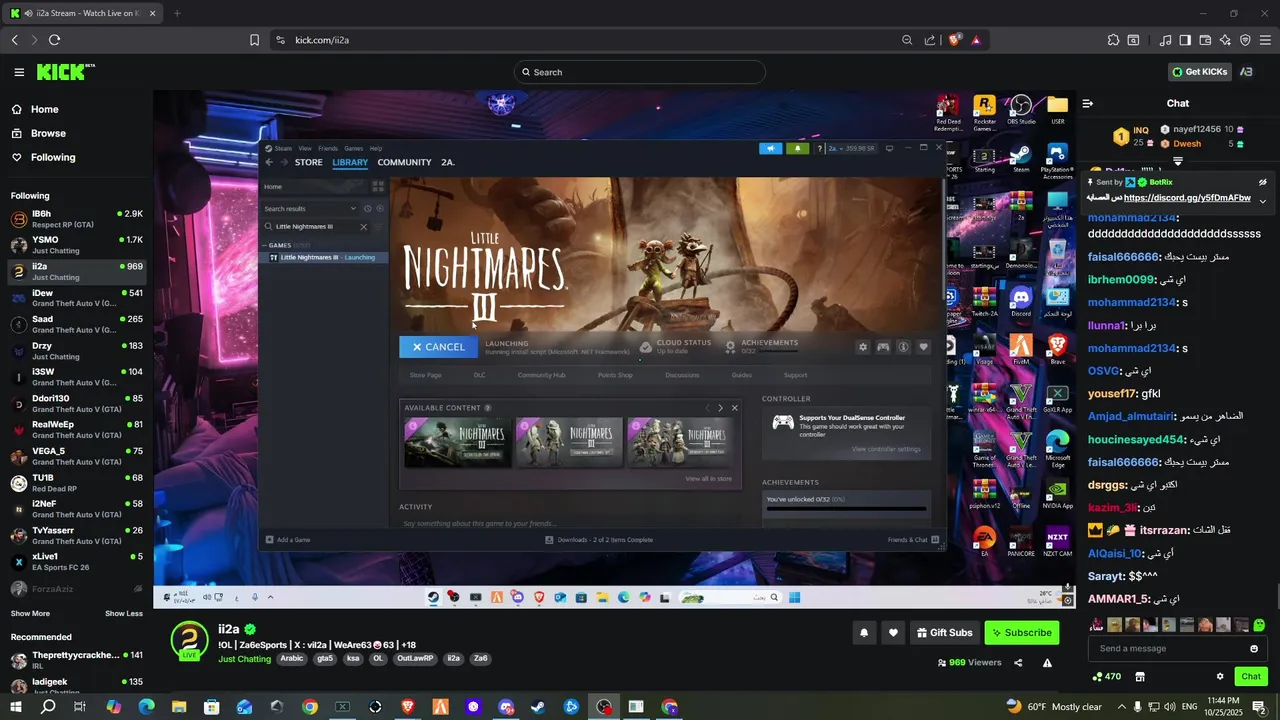Open the Windows Start menu

[x=15, y=706]
